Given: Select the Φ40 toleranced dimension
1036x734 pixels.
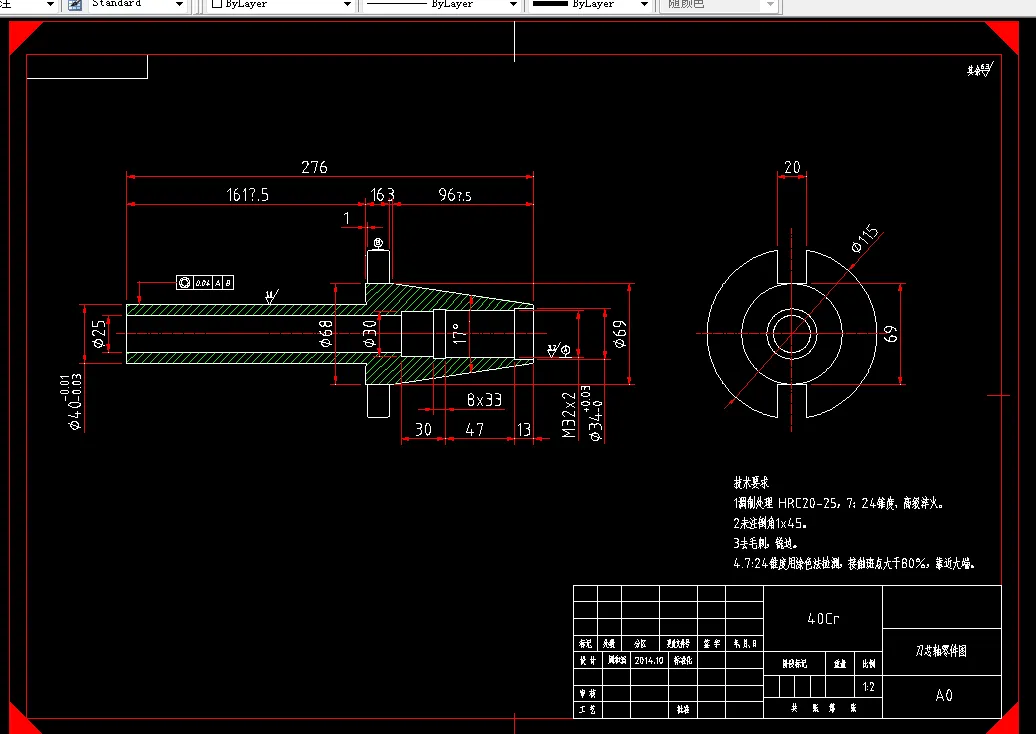Looking at the screenshot, I should click(x=73, y=402).
